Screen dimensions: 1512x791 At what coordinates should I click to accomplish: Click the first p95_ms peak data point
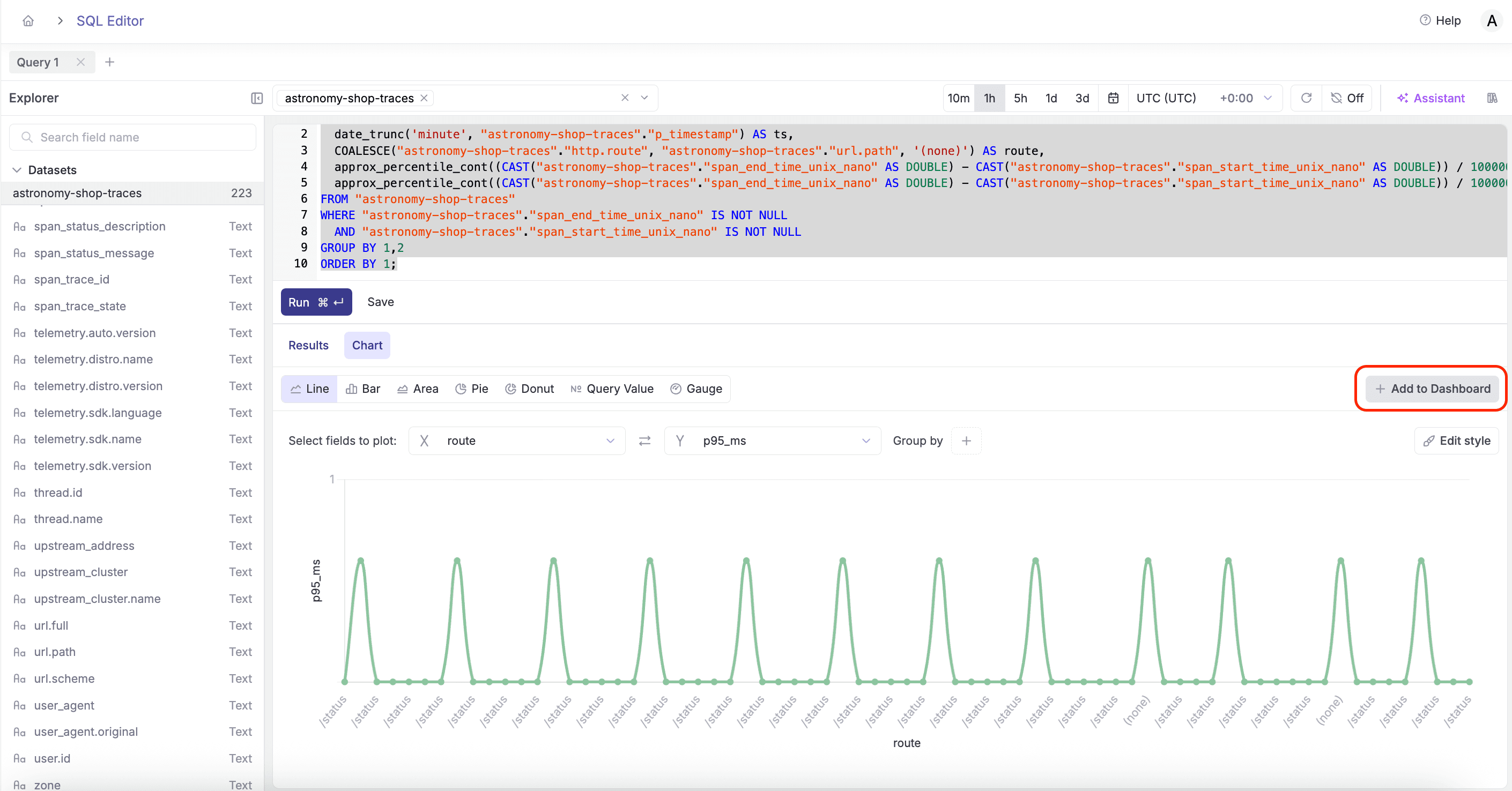pos(360,561)
